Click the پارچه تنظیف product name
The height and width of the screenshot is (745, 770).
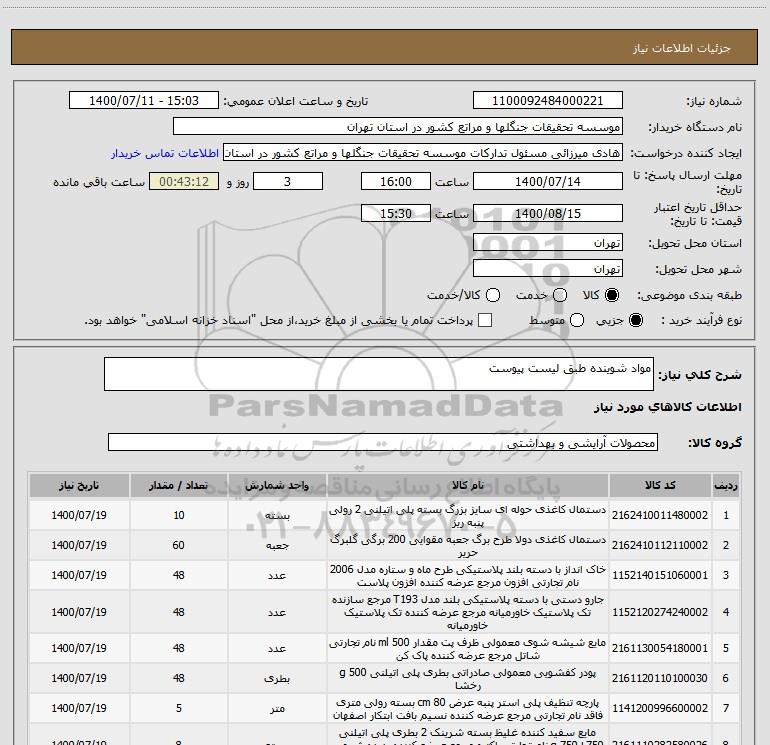(x=468, y=709)
